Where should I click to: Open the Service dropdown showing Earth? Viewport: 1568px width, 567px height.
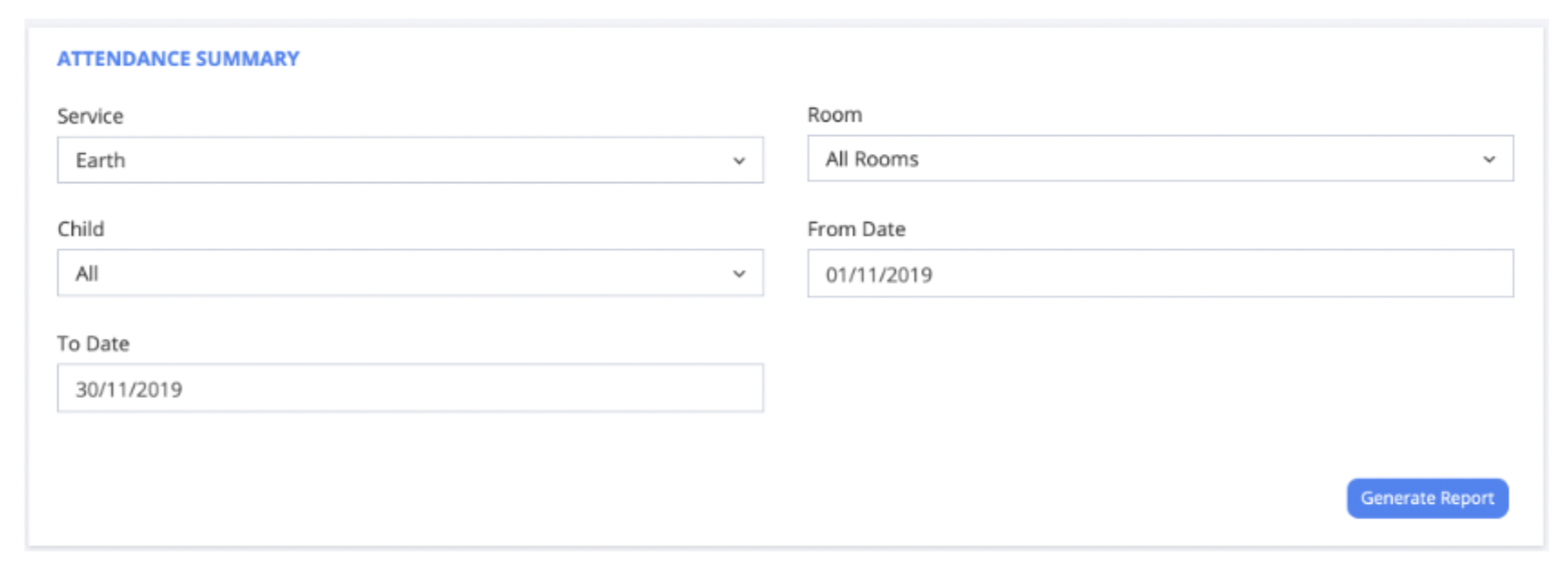410,160
